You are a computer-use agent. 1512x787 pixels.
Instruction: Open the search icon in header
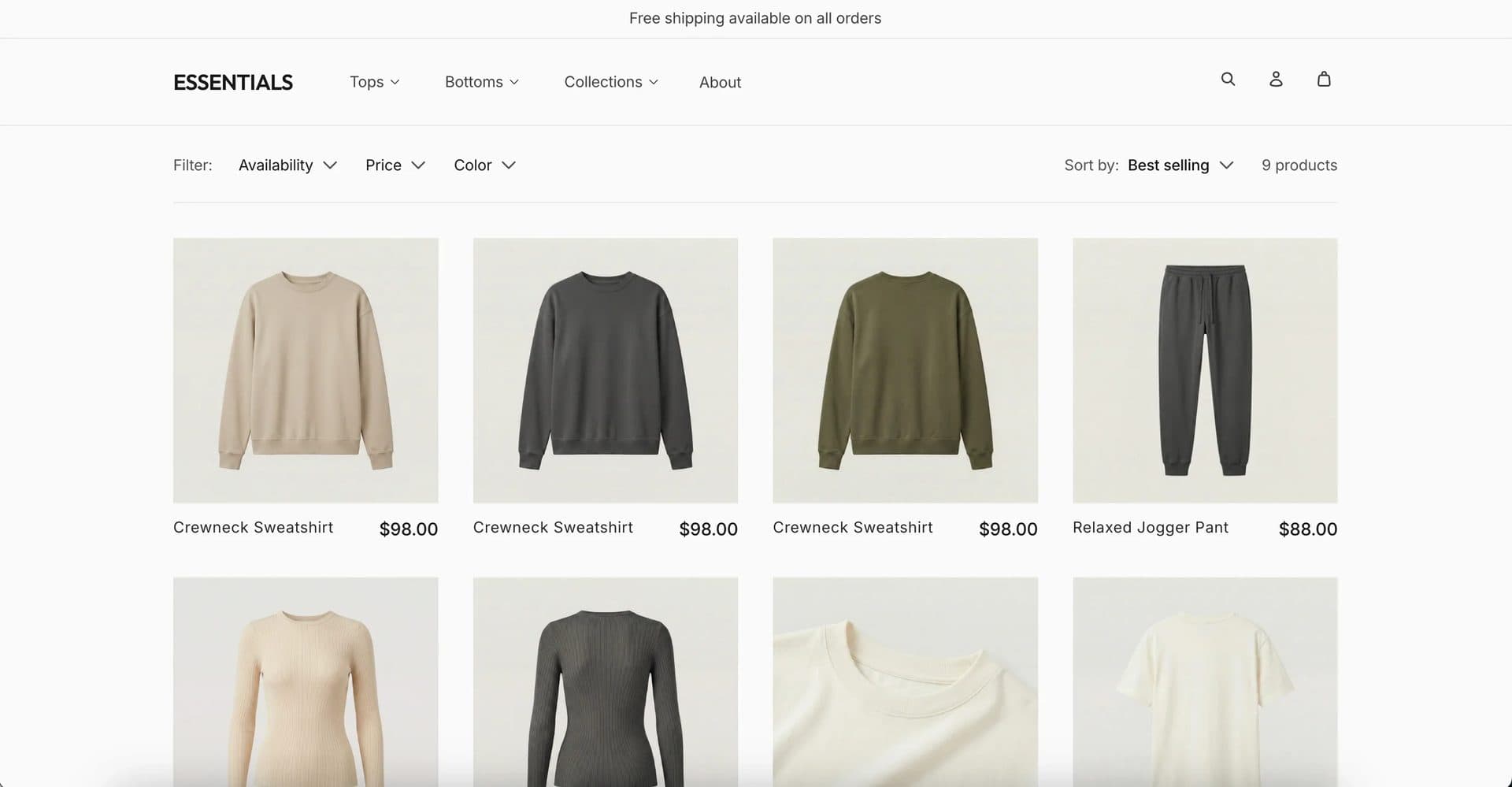tap(1228, 79)
